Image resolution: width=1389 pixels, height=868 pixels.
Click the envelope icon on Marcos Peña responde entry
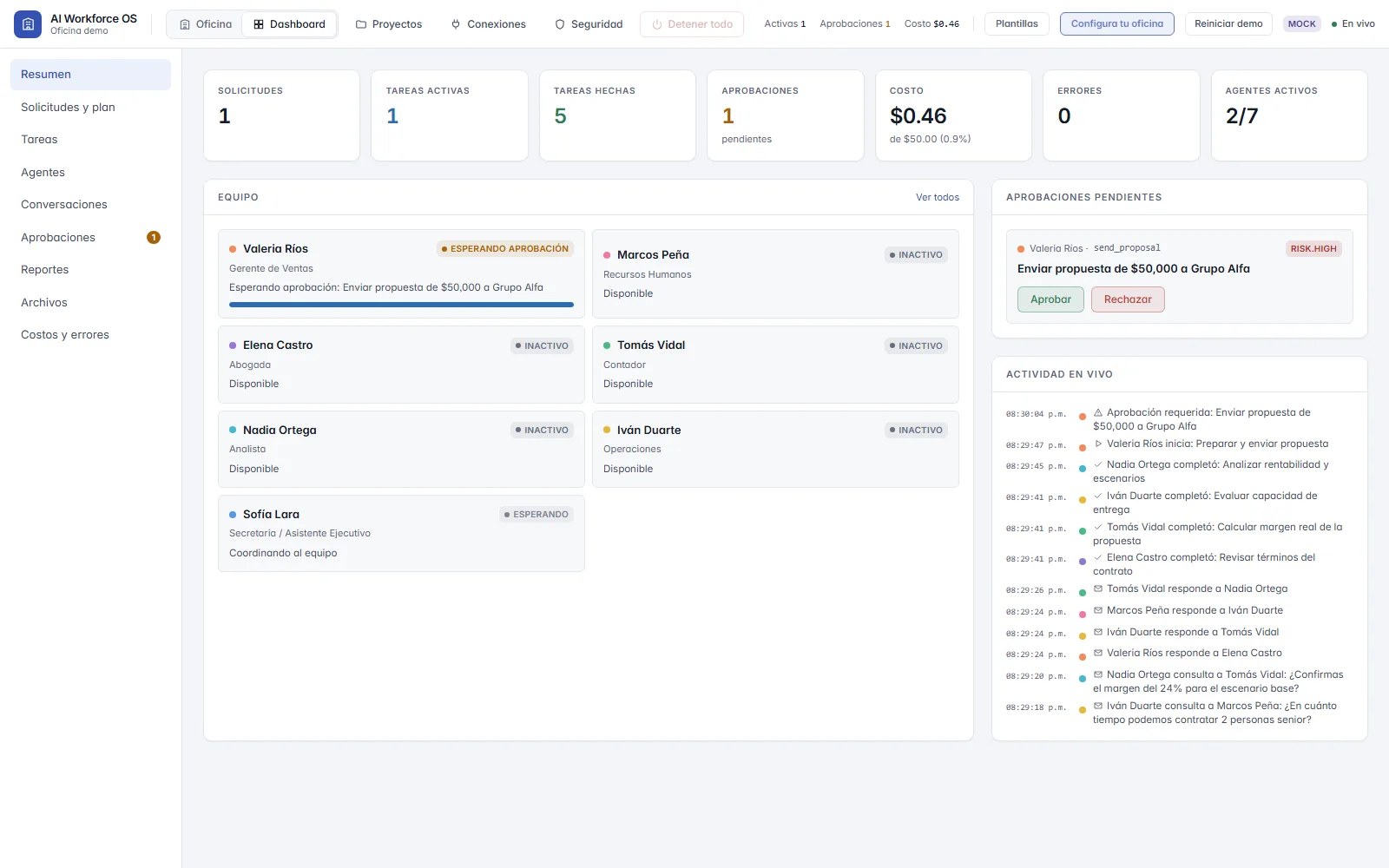click(x=1098, y=610)
